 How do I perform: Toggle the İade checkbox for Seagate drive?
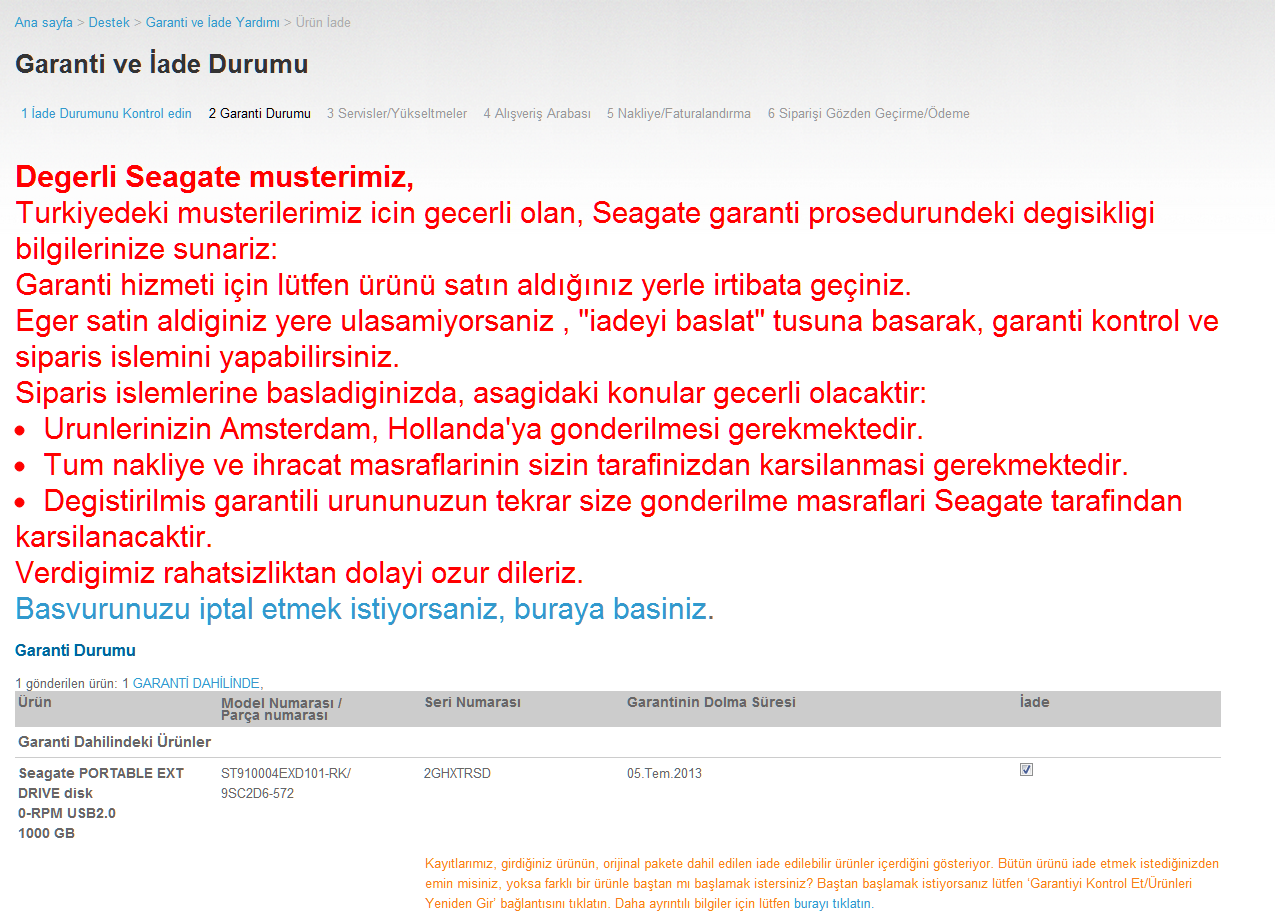pos(1026,770)
